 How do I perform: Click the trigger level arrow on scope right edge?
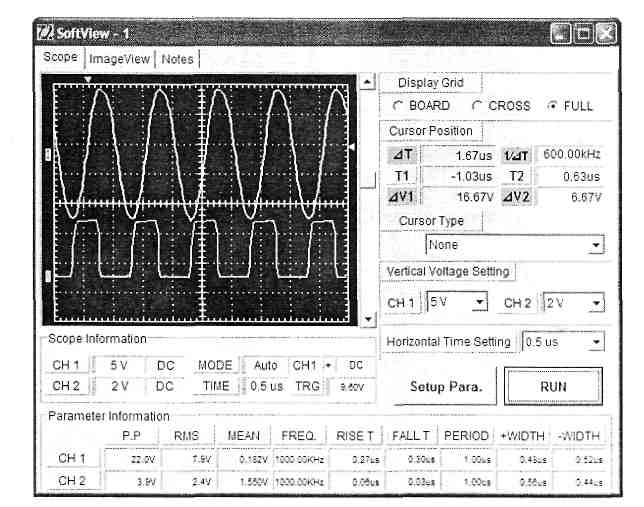pyautogui.click(x=352, y=147)
